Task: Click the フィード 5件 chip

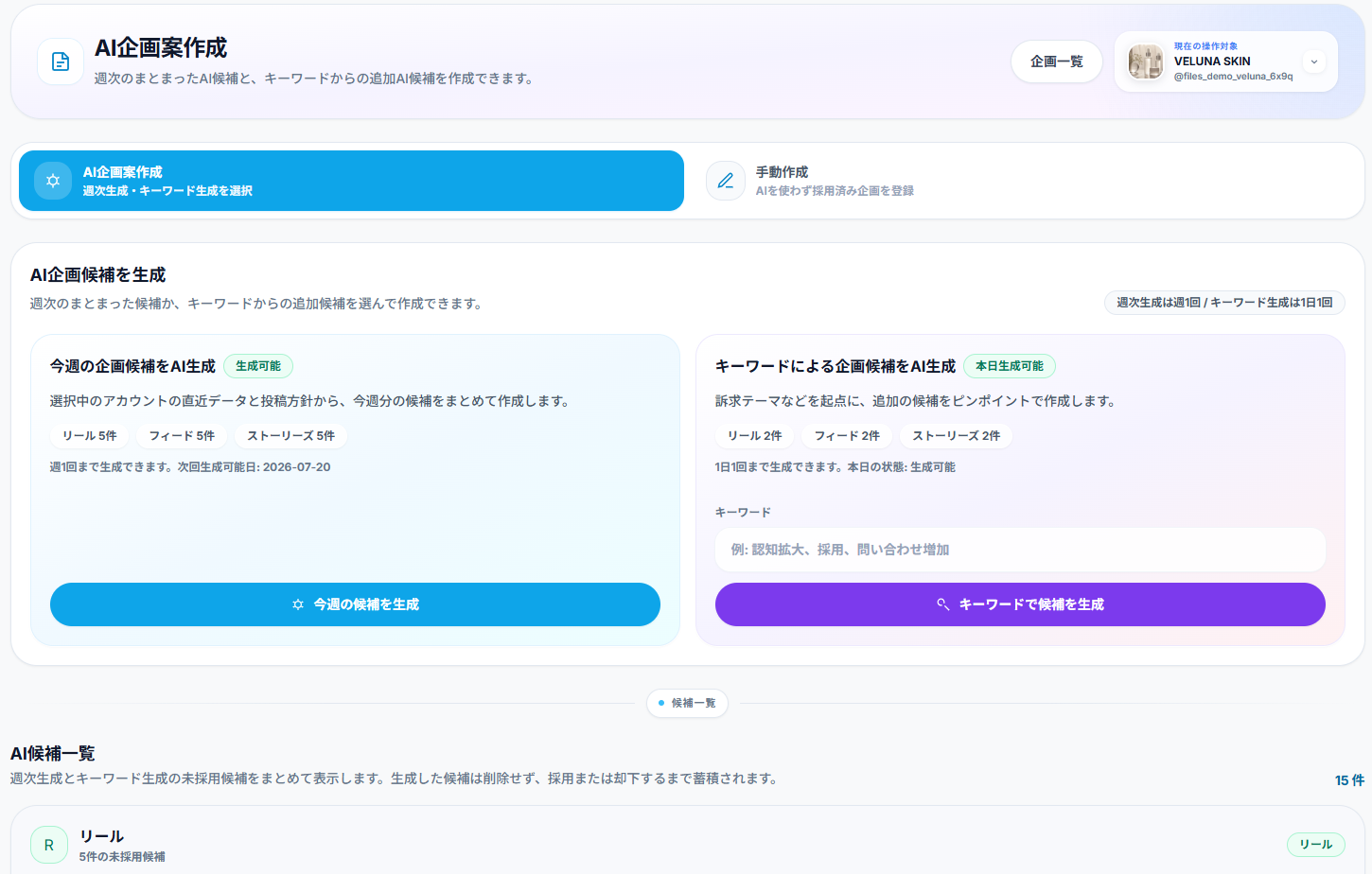Action: pos(182,436)
